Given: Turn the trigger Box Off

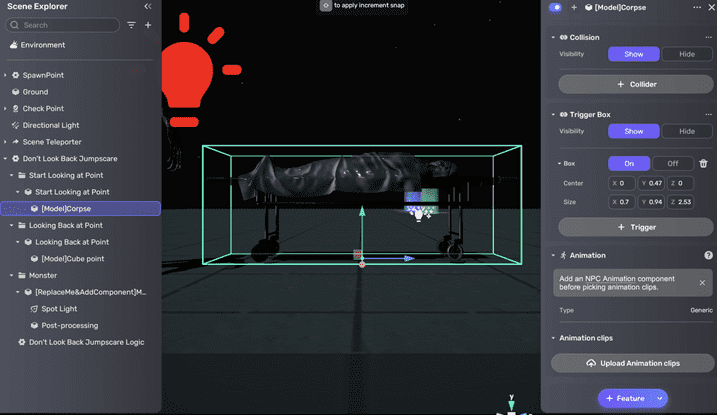Looking at the screenshot, I should click(673, 164).
